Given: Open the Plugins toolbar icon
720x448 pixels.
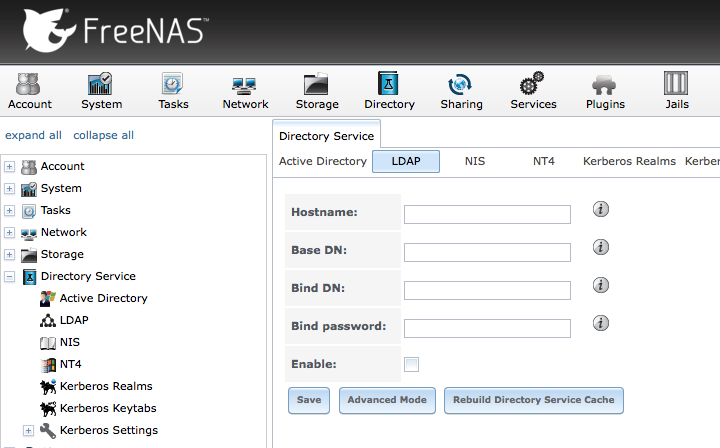Looking at the screenshot, I should 604,85.
